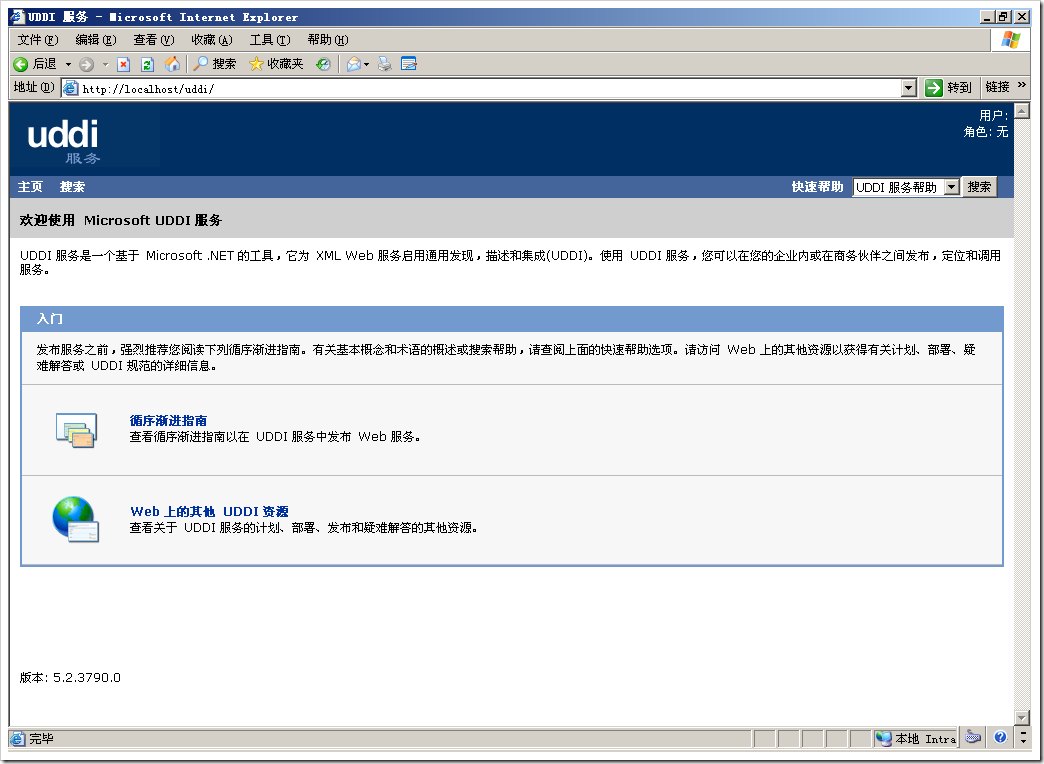The height and width of the screenshot is (764, 1044).
Task: Click the scrollbar down arrow
Action: (x=1022, y=717)
